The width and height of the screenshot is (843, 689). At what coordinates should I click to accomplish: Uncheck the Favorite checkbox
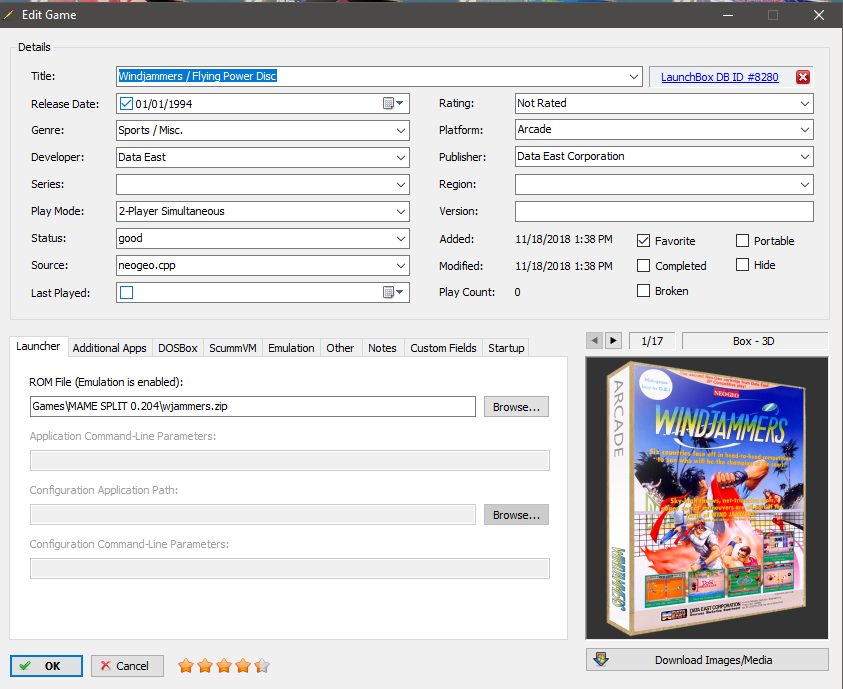point(643,240)
